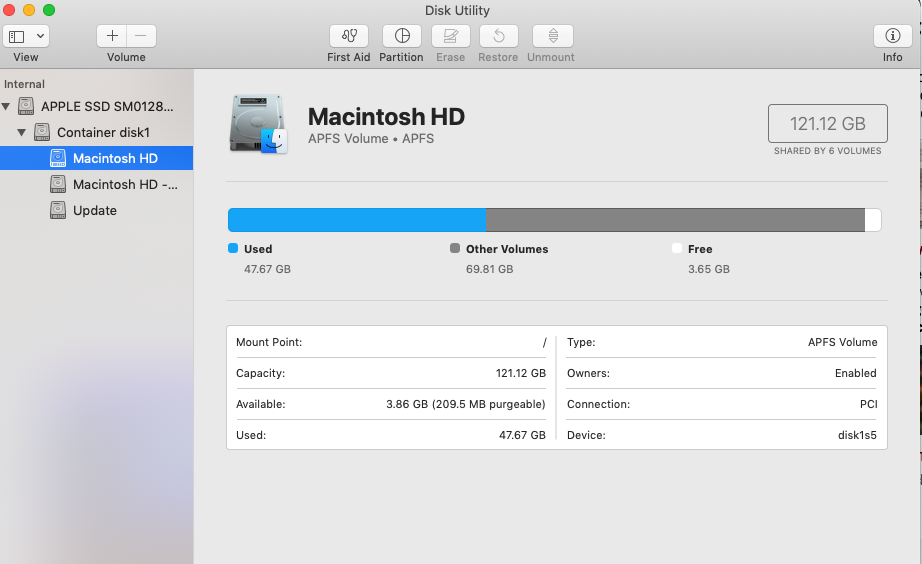The height and width of the screenshot is (564, 922).
Task: Add a volume with the plus button
Action: 112,36
